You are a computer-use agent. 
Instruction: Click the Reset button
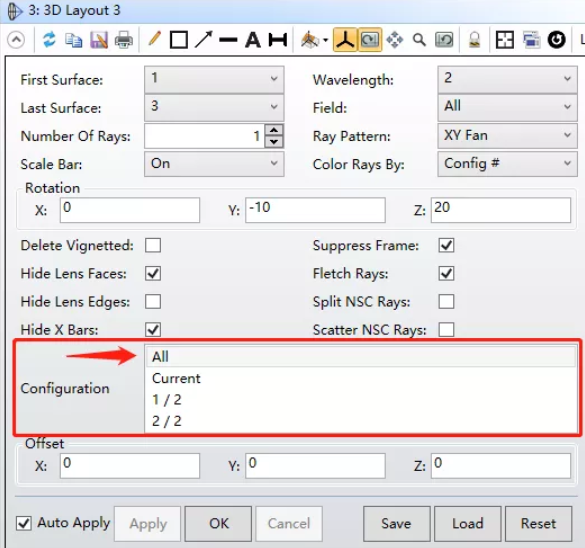[x=538, y=523]
